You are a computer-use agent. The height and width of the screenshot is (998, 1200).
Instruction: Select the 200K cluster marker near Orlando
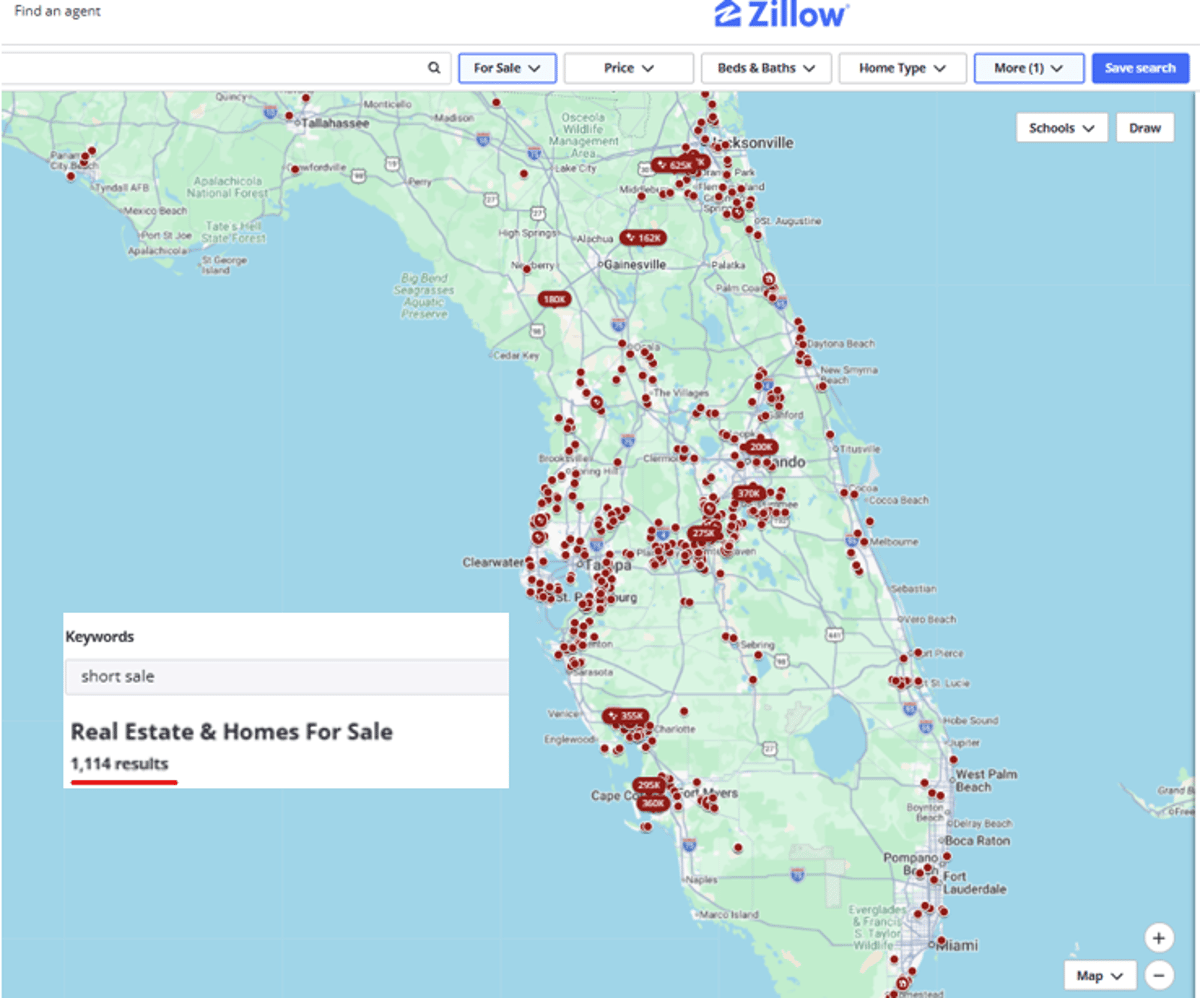click(760, 447)
